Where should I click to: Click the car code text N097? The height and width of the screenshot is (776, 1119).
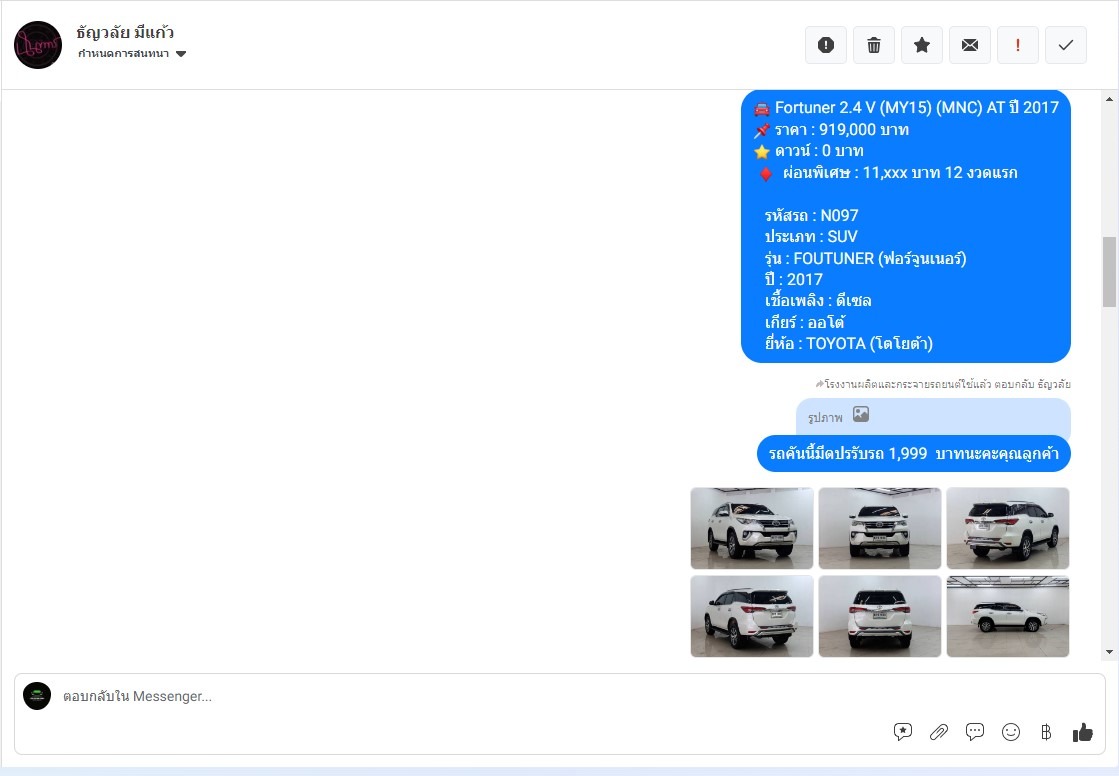(x=839, y=216)
